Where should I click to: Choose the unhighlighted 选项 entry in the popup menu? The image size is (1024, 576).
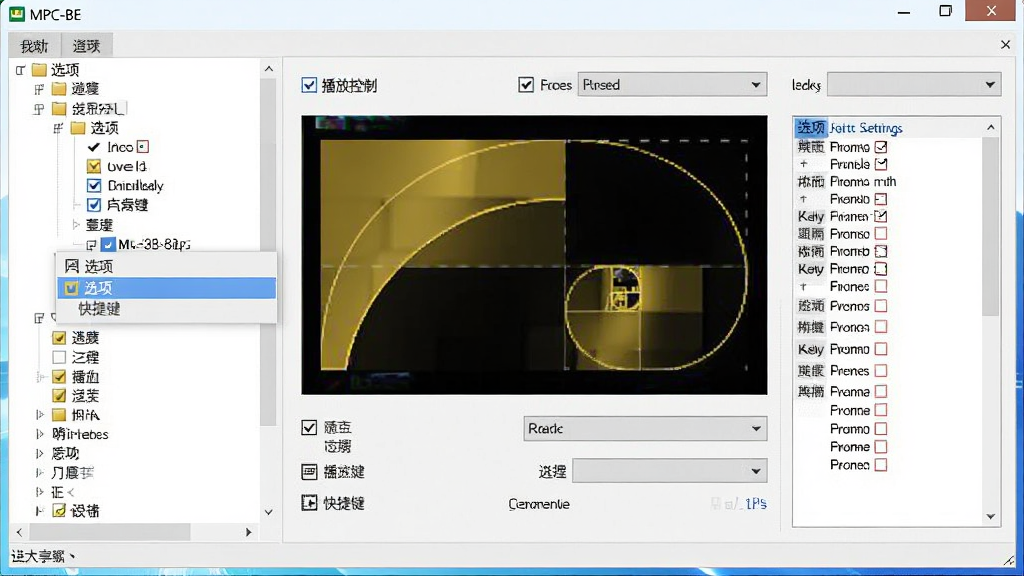click(167, 266)
